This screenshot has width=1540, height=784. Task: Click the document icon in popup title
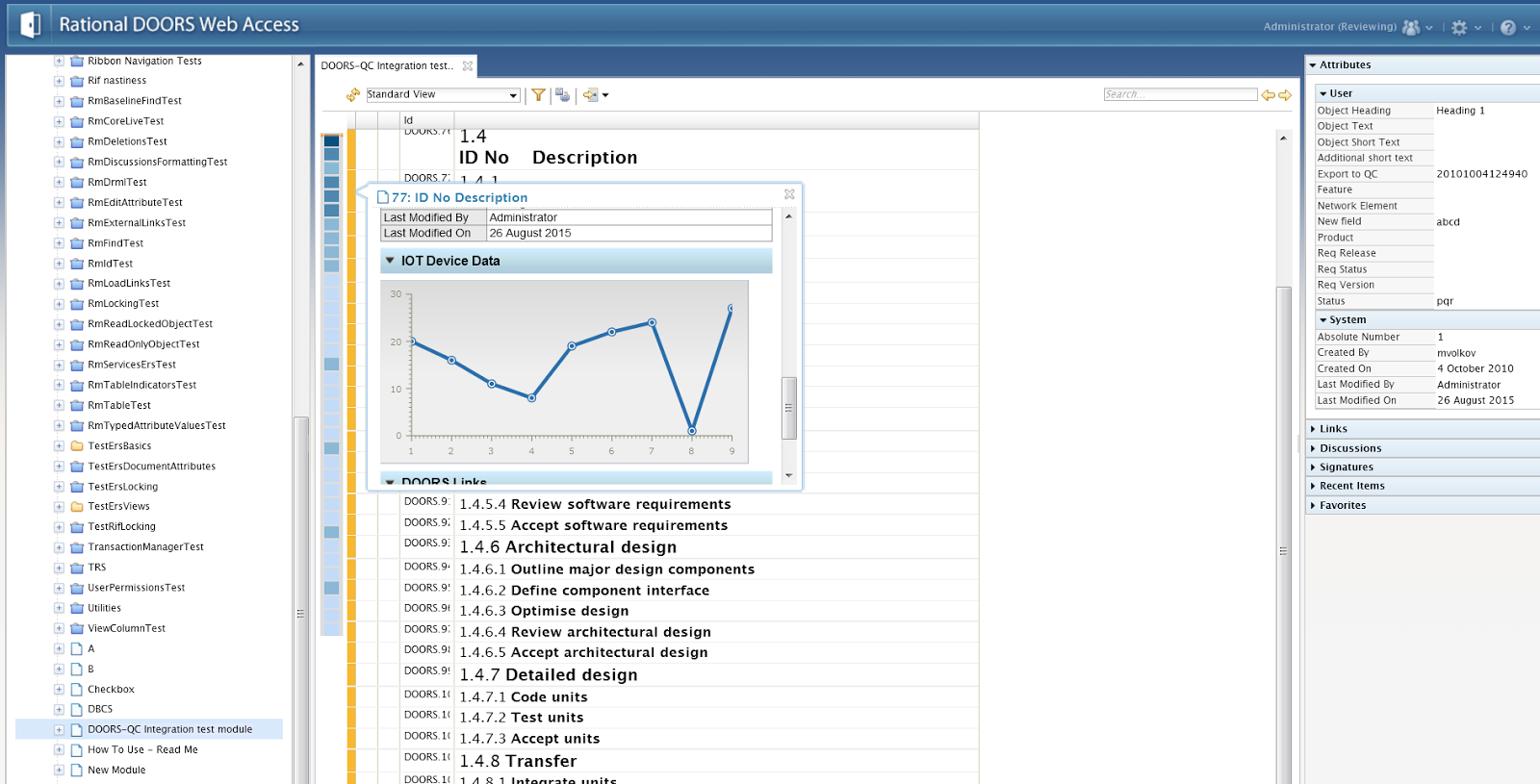pos(383,197)
